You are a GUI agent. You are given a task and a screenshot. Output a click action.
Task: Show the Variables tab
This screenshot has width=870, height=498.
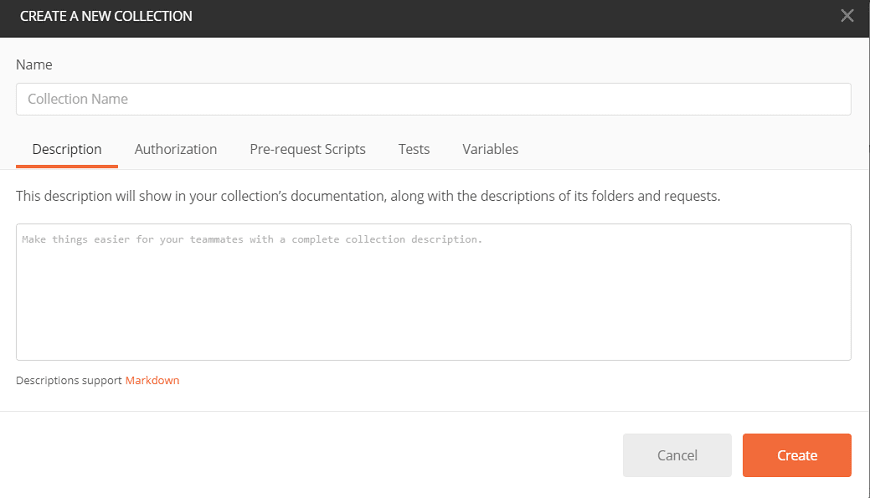tap(490, 149)
